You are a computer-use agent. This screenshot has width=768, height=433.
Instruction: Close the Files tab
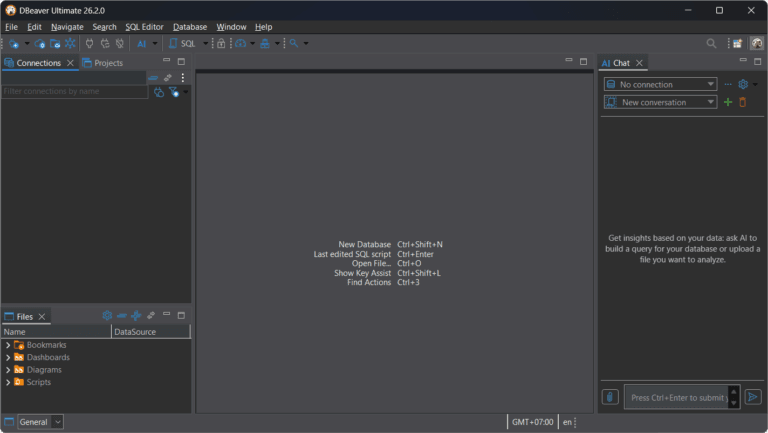tap(42, 317)
